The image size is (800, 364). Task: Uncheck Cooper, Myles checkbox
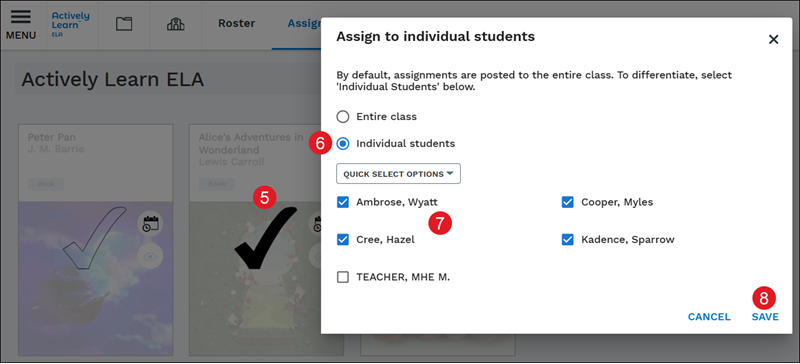568,202
